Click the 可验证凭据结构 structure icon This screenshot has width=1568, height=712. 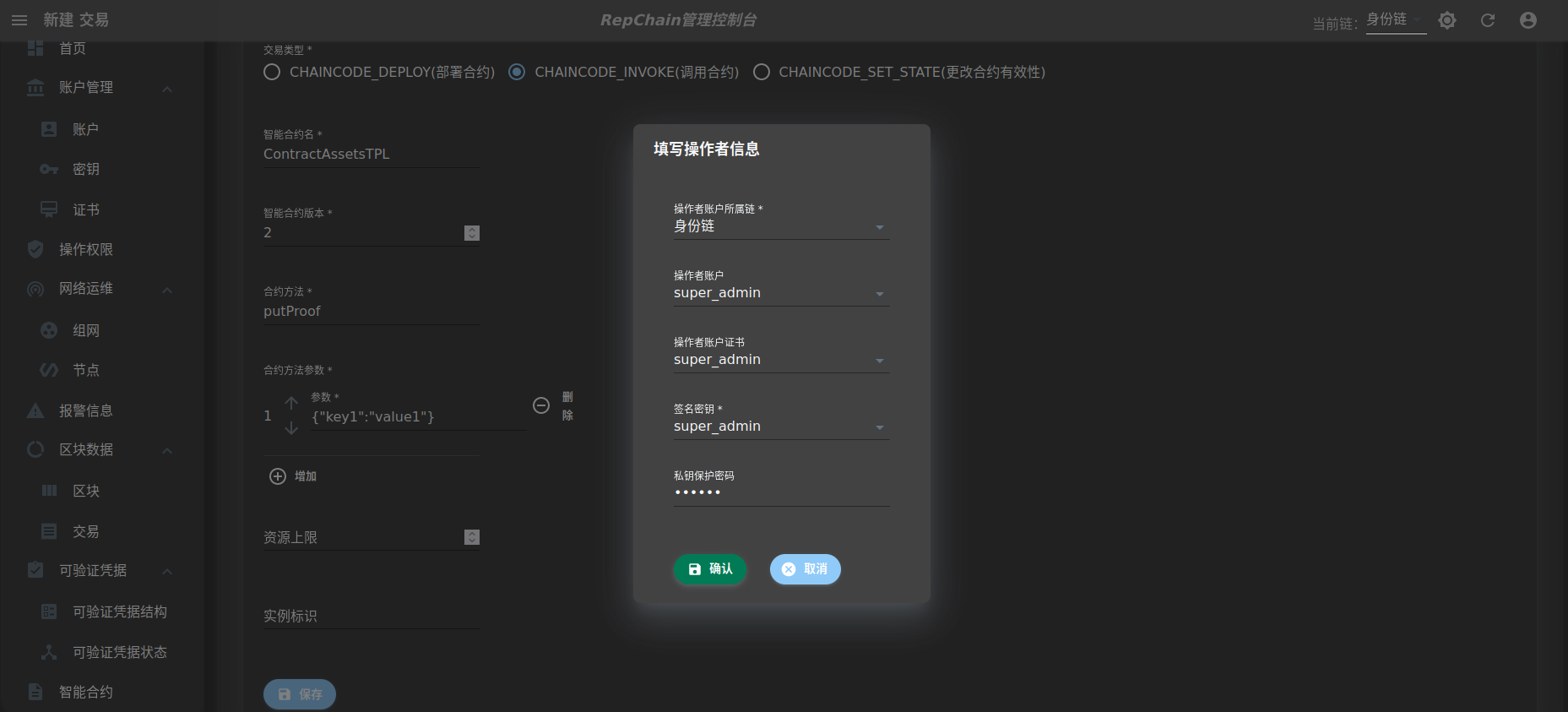[x=49, y=611]
